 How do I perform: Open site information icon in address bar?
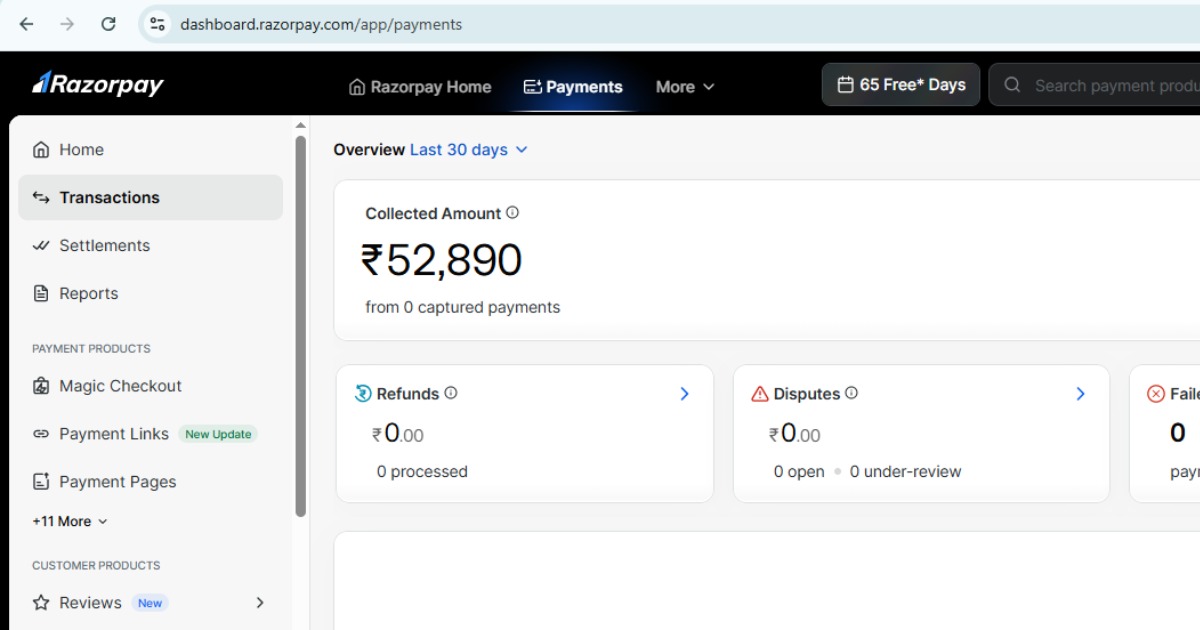click(157, 24)
